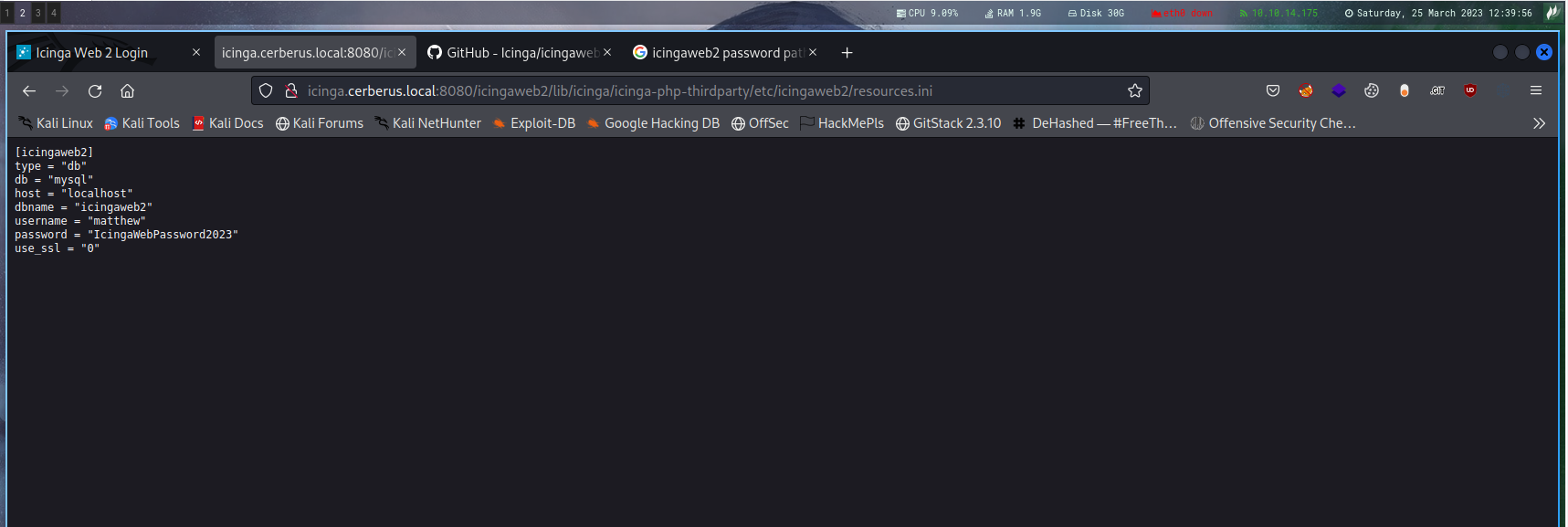Open a new browser tab
The width and height of the screenshot is (1568, 527).
[847, 53]
